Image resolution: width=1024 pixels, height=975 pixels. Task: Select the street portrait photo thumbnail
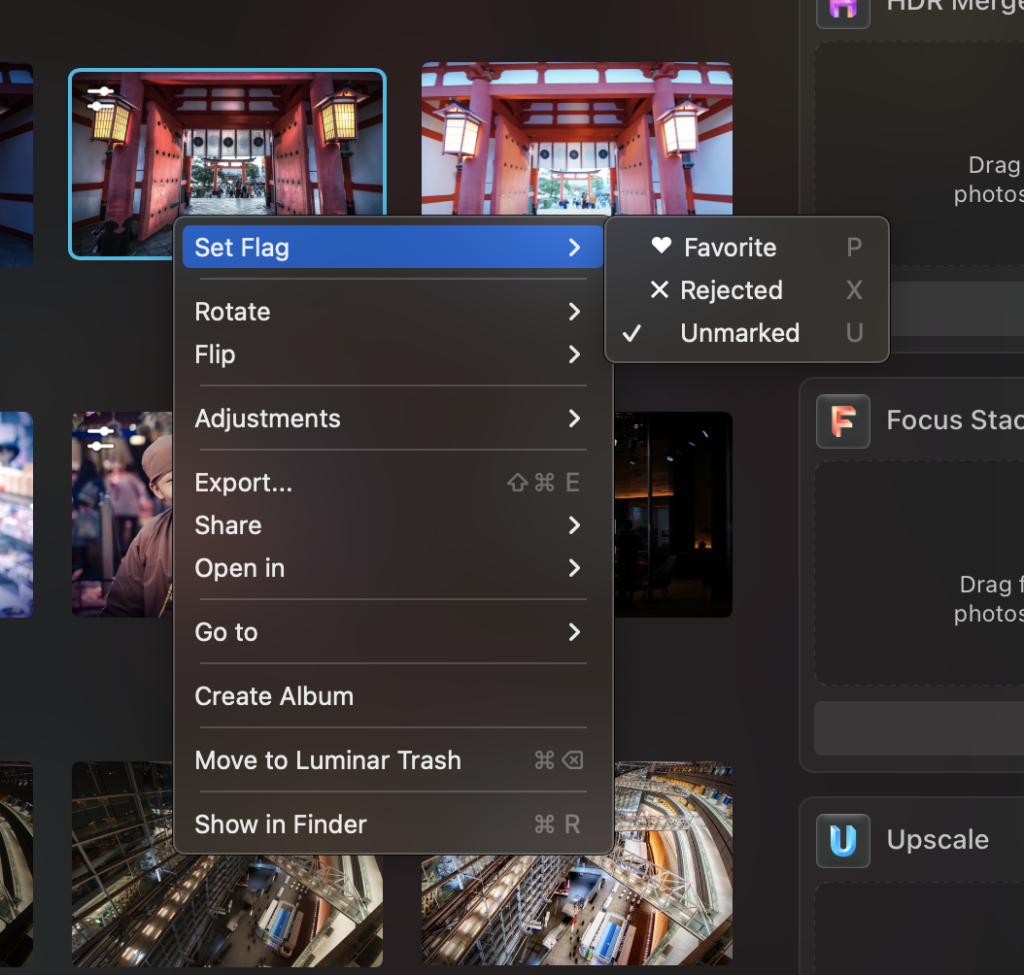[122, 514]
